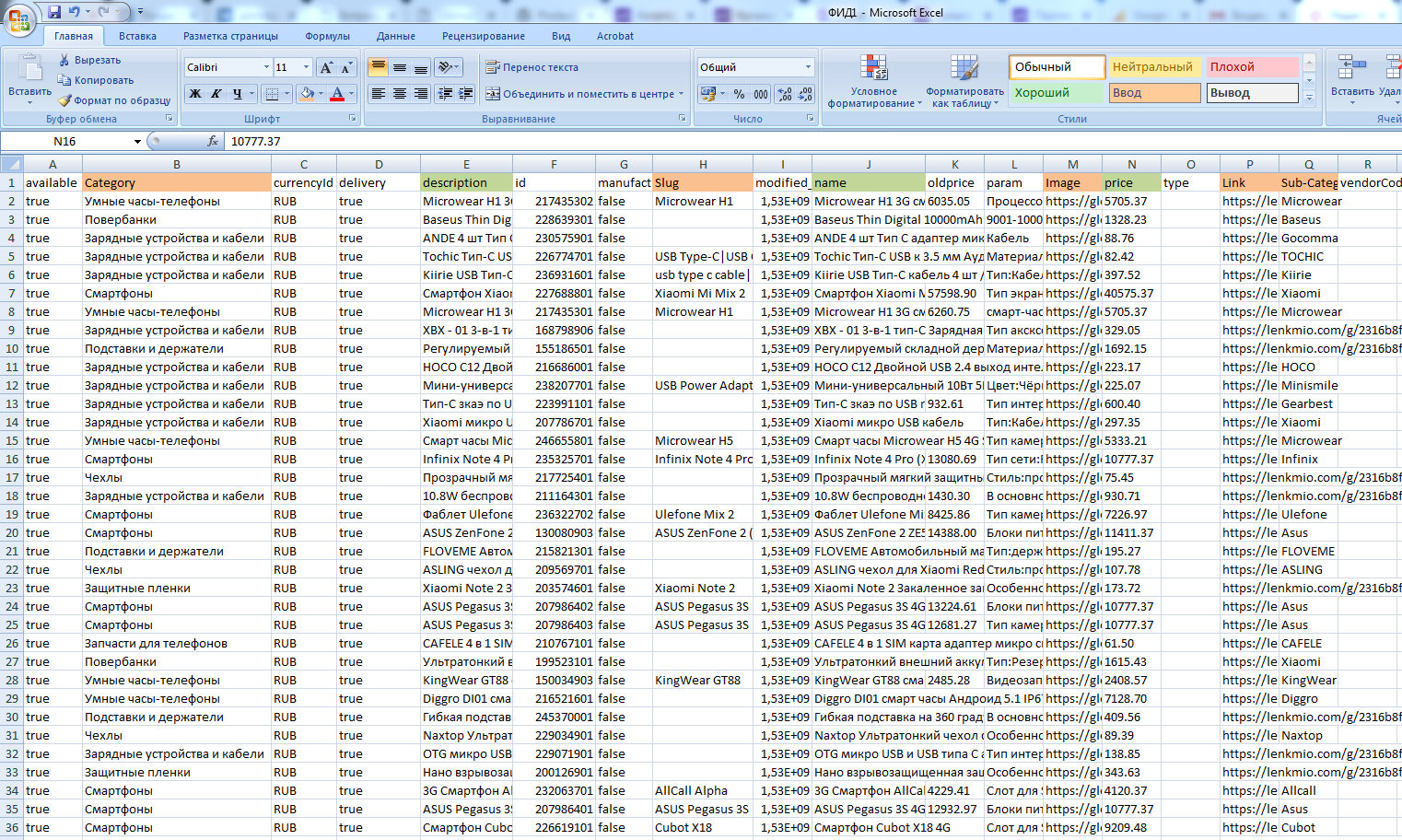This screenshot has width=1402, height=840.
Task: Open font color dropdown arrow
Action: (352, 94)
